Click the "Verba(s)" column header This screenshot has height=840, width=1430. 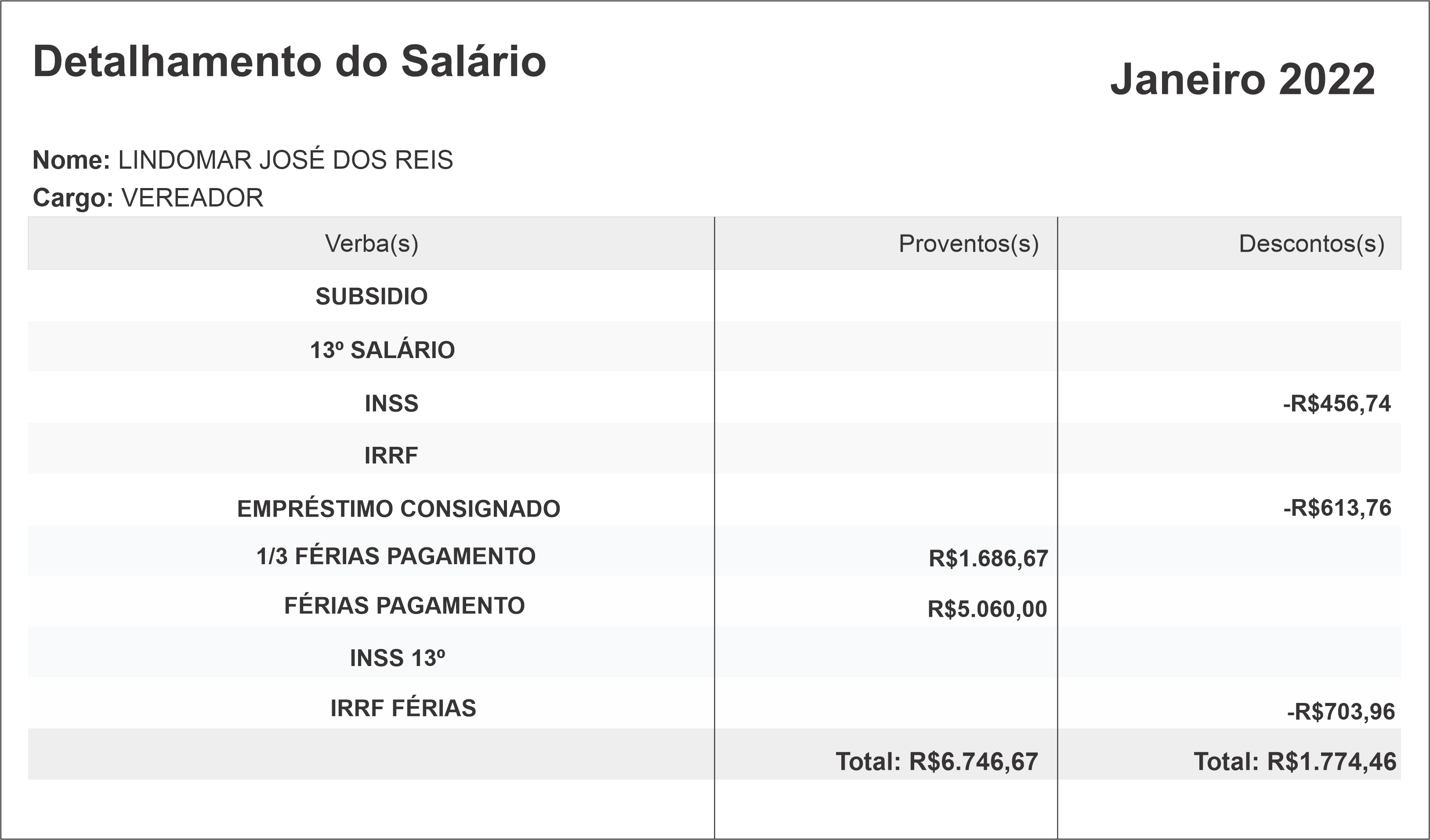tap(372, 243)
